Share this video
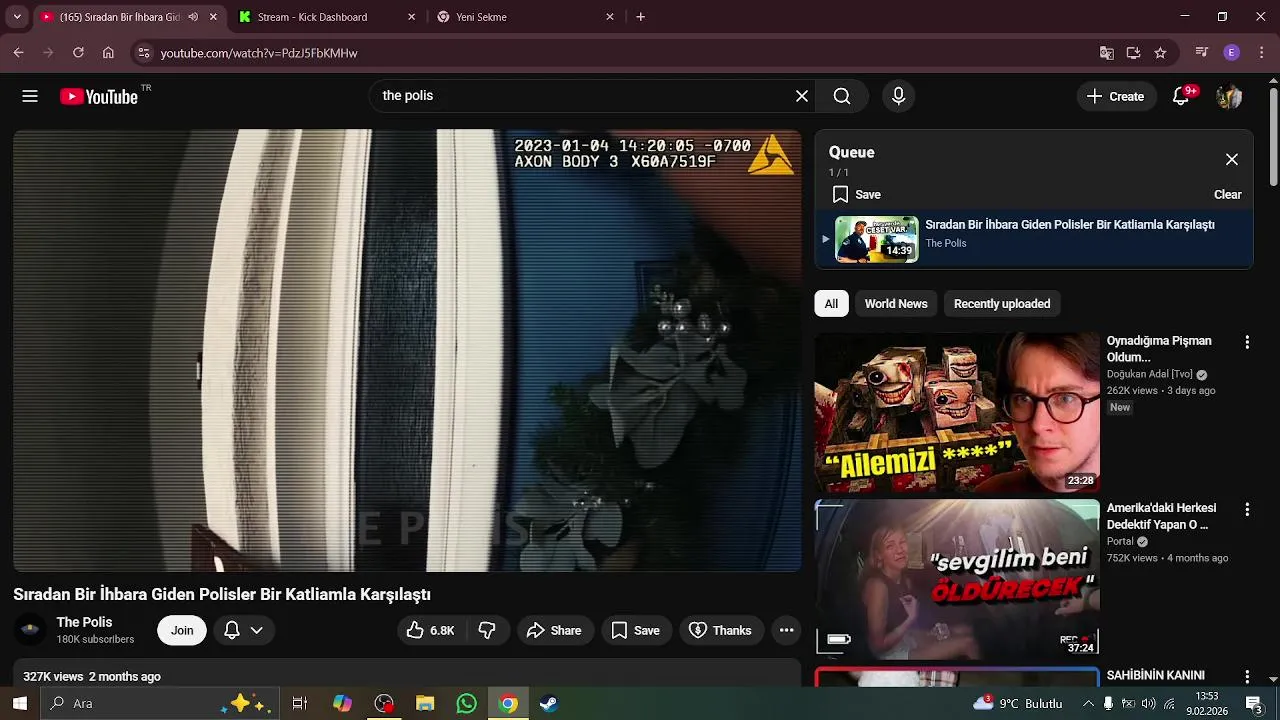1280x720 pixels. (554, 630)
